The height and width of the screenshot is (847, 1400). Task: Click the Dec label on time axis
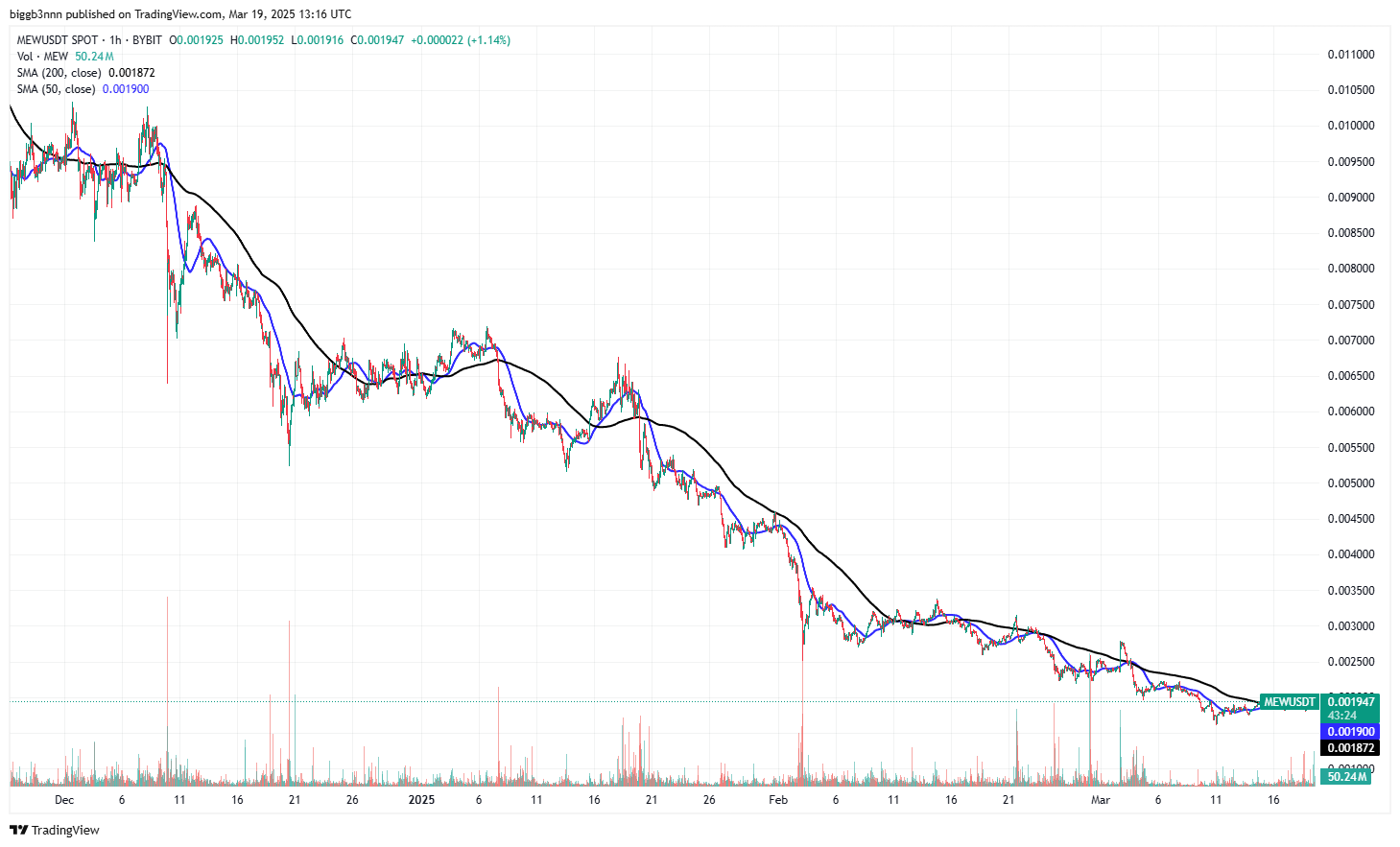point(64,800)
